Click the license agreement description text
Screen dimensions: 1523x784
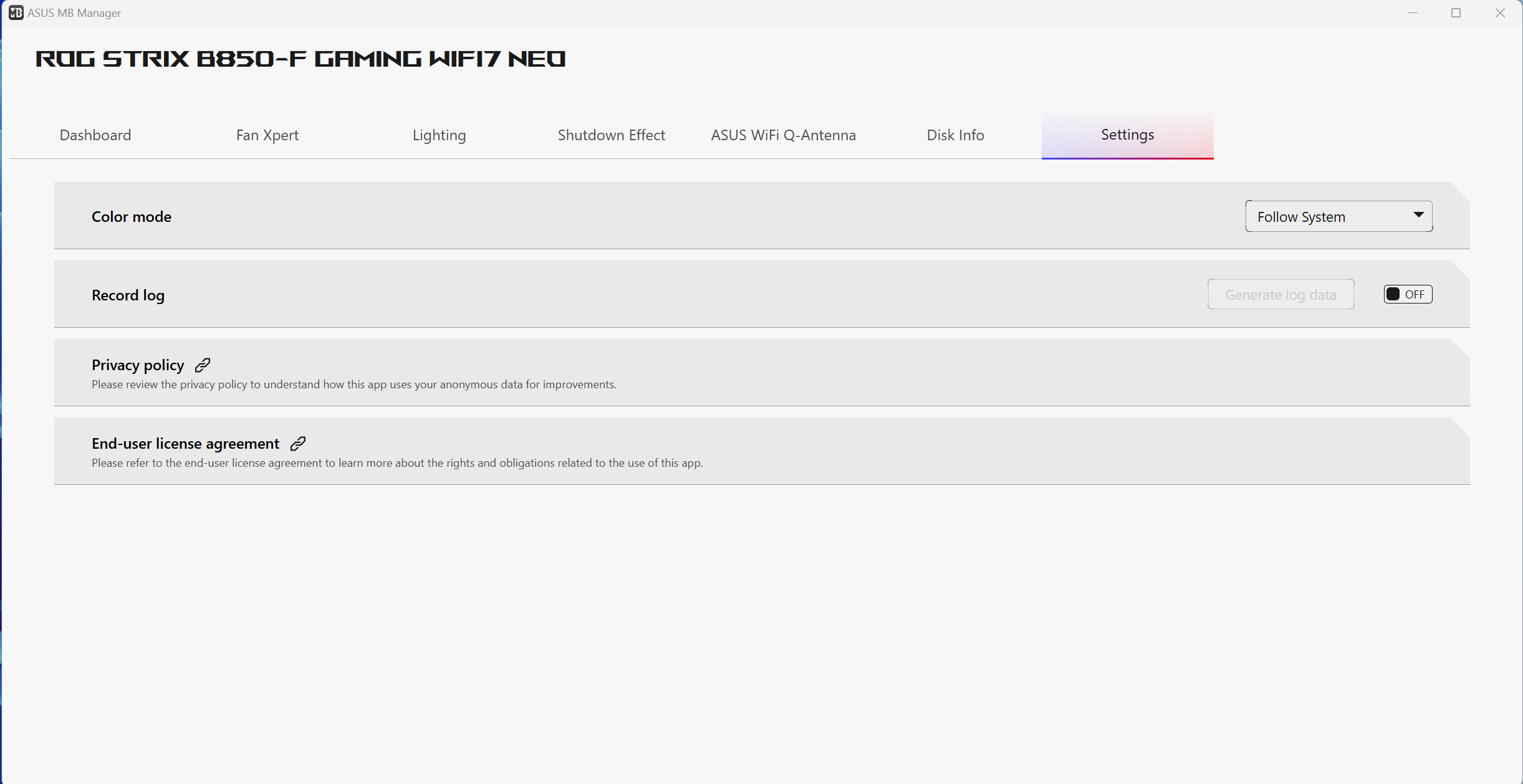[397, 463]
